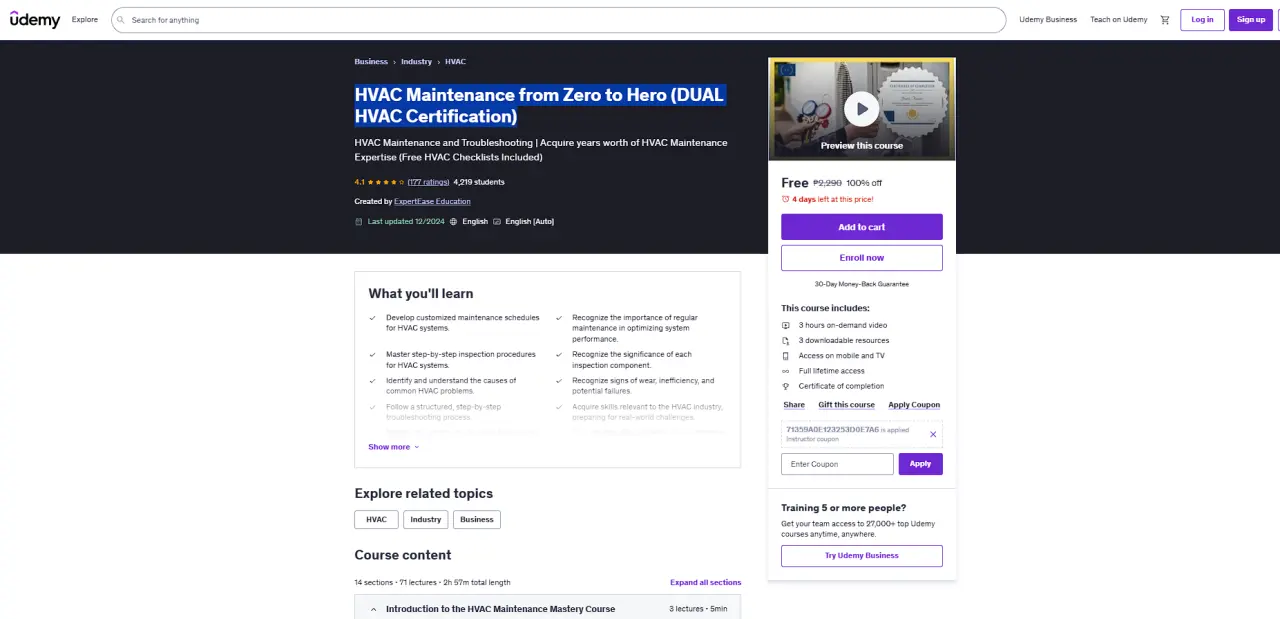
Task: Play the course preview video
Action: pos(861,108)
